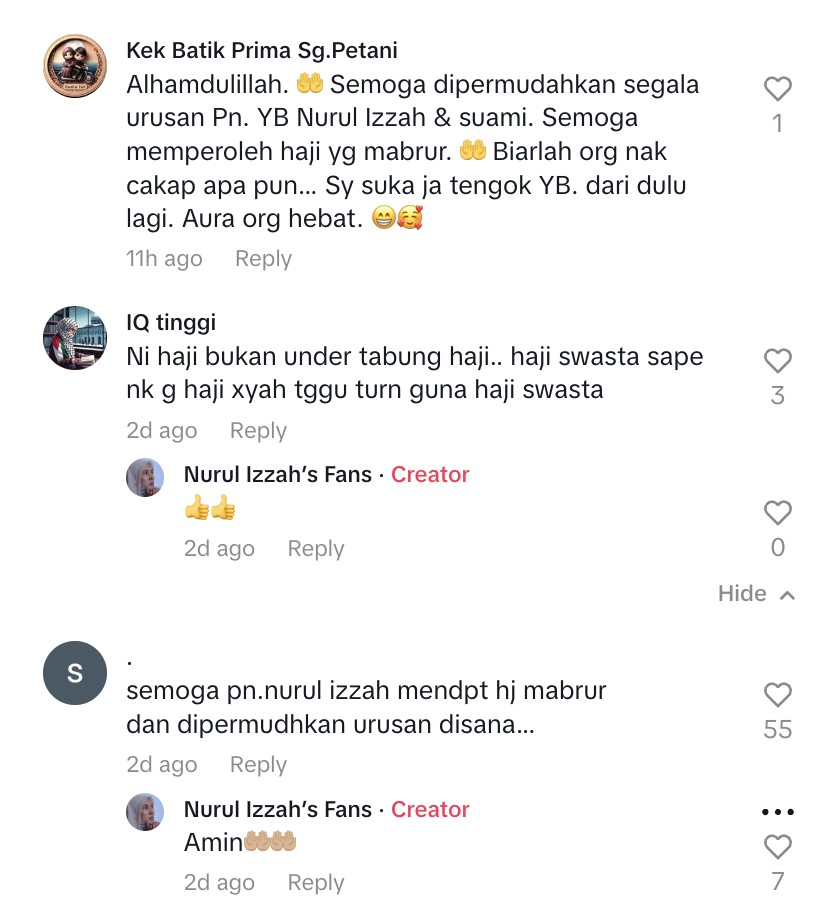Open IQ tinggi's avatar
The image size is (838, 912).
coord(75,338)
